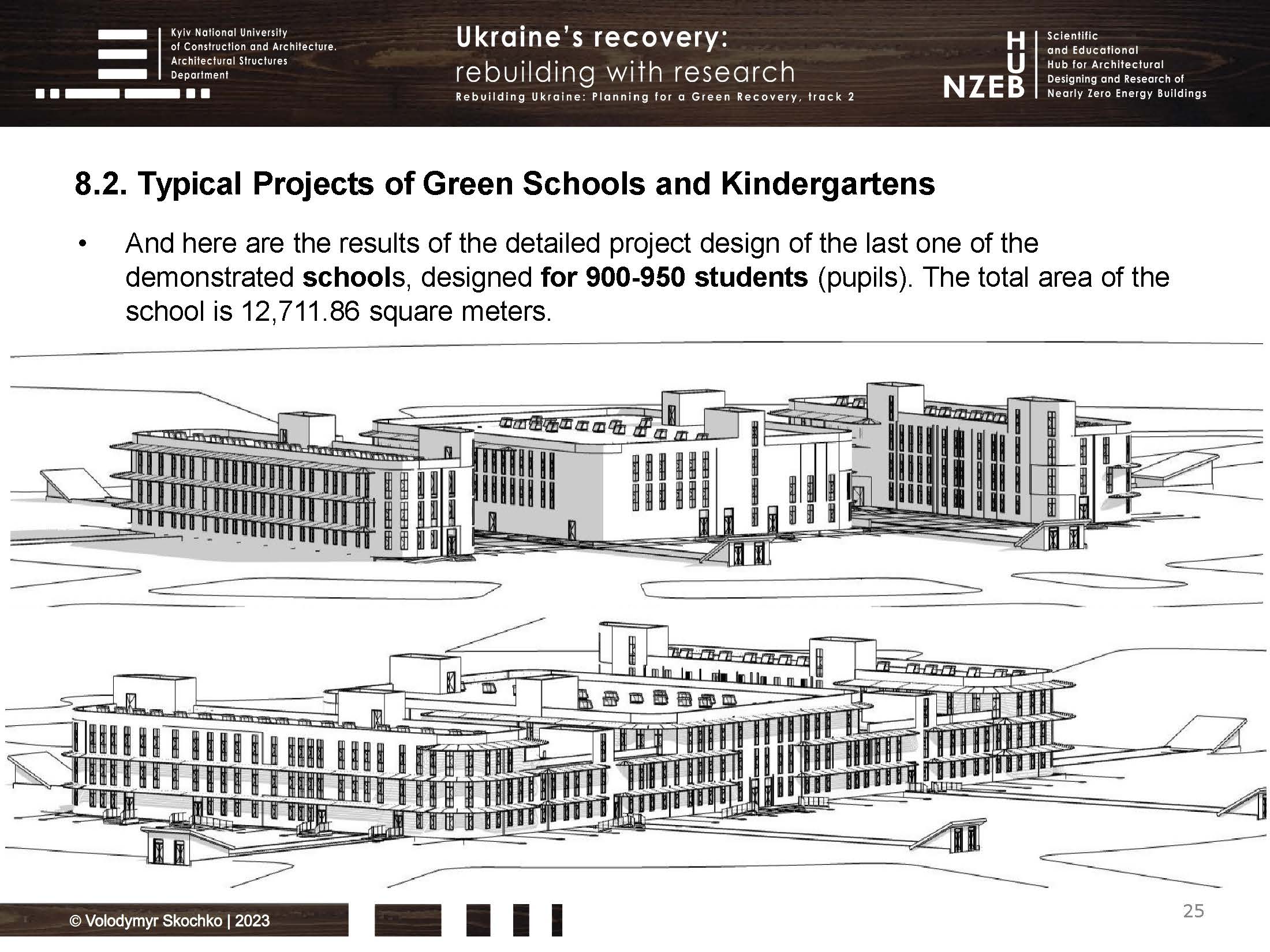The image size is (1270, 952).
Task: Select the 'Scientific and Educational Hub' text block
Action: pos(1126,63)
